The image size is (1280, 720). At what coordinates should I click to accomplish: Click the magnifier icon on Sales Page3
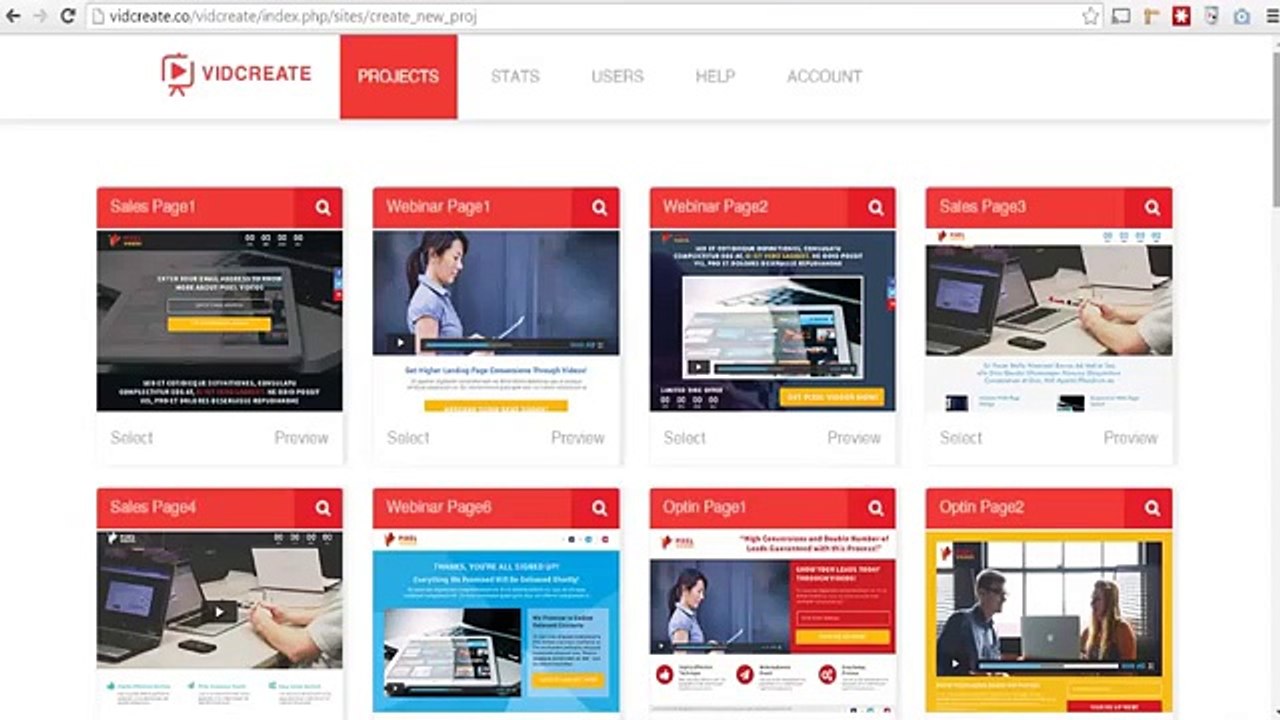[x=1152, y=207]
